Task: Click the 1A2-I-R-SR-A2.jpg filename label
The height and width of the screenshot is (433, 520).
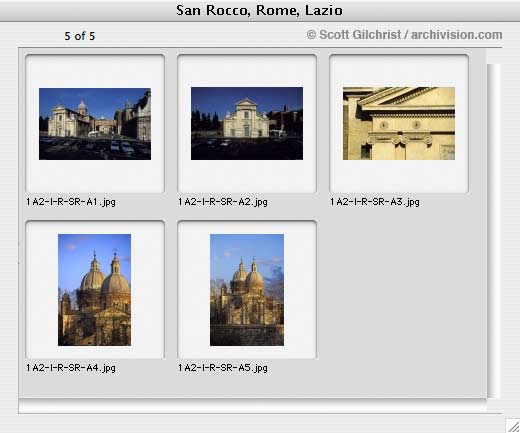Action: pos(223,202)
